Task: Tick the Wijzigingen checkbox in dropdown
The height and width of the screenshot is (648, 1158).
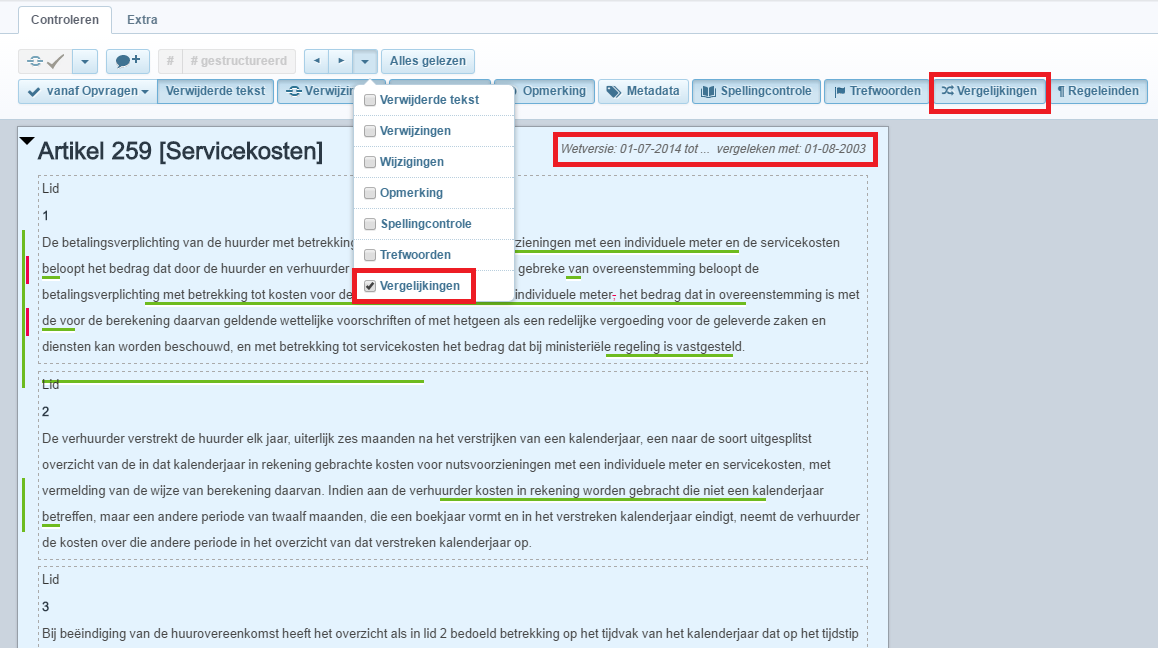Action: (x=370, y=162)
